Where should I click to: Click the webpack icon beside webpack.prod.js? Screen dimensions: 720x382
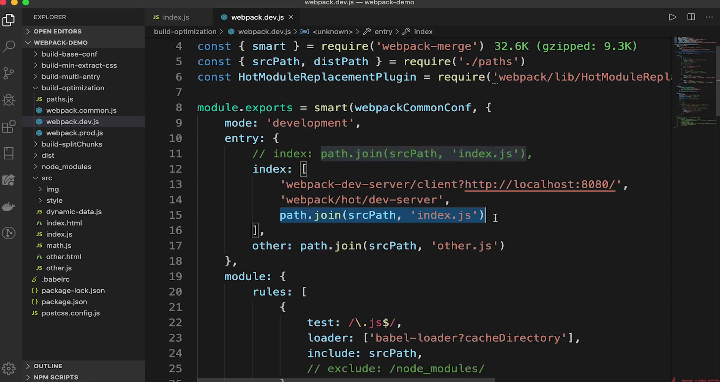pyautogui.click(x=39, y=133)
